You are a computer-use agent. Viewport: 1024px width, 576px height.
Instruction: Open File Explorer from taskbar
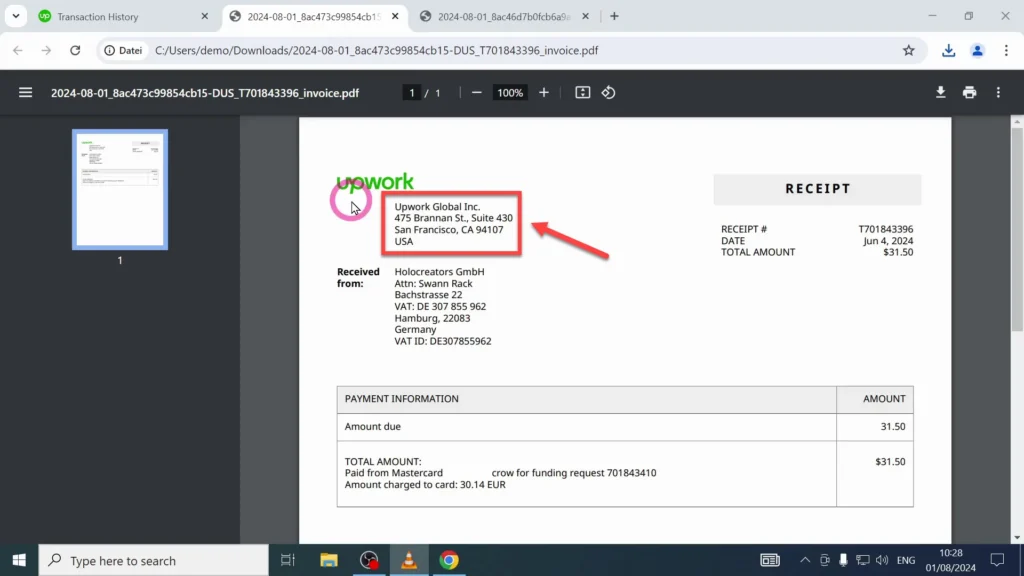tap(328, 560)
